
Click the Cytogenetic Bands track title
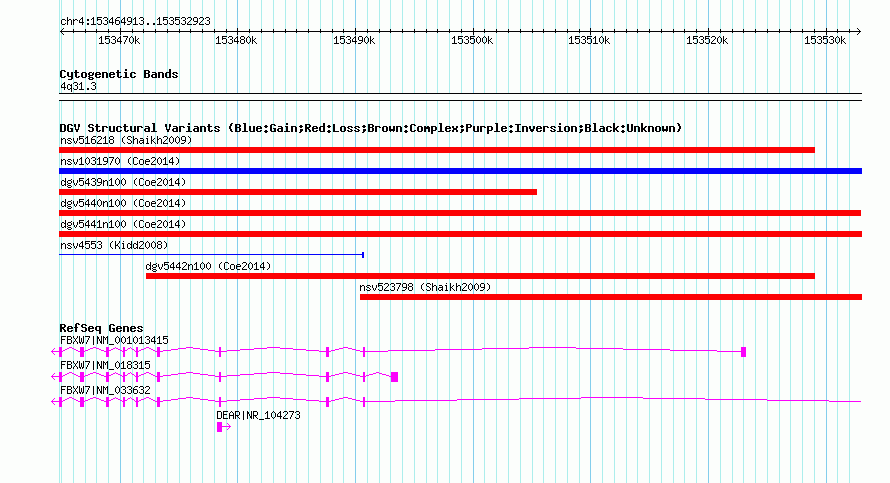click(x=119, y=74)
